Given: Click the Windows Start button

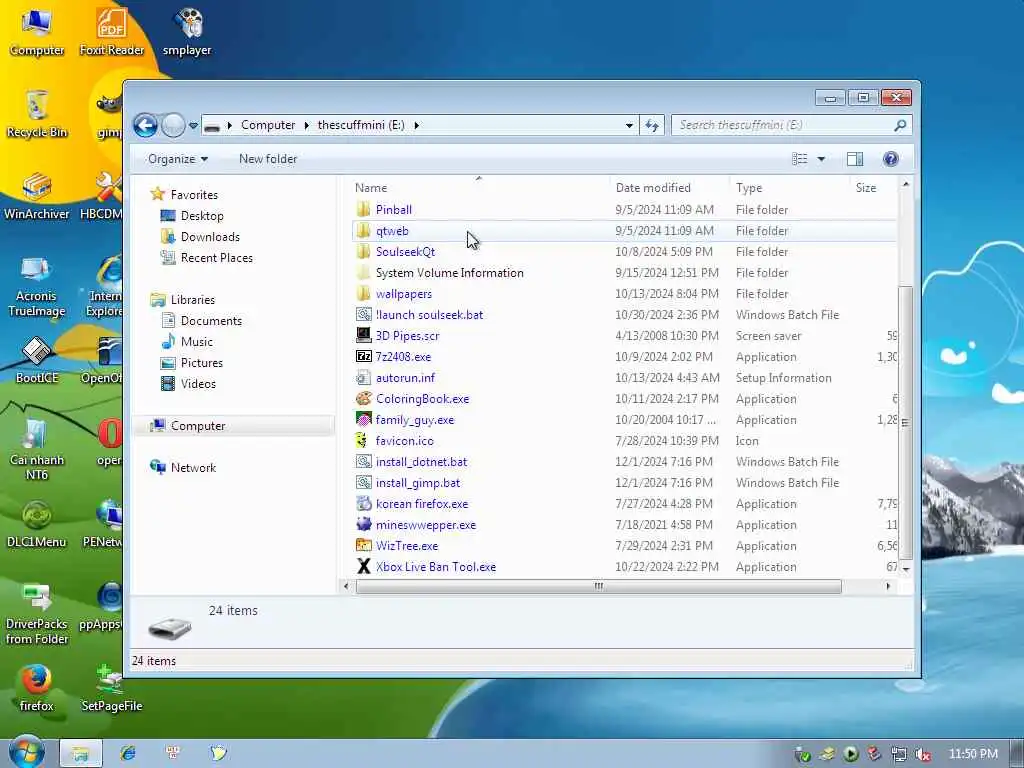Looking at the screenshot, I should [26, 752].
